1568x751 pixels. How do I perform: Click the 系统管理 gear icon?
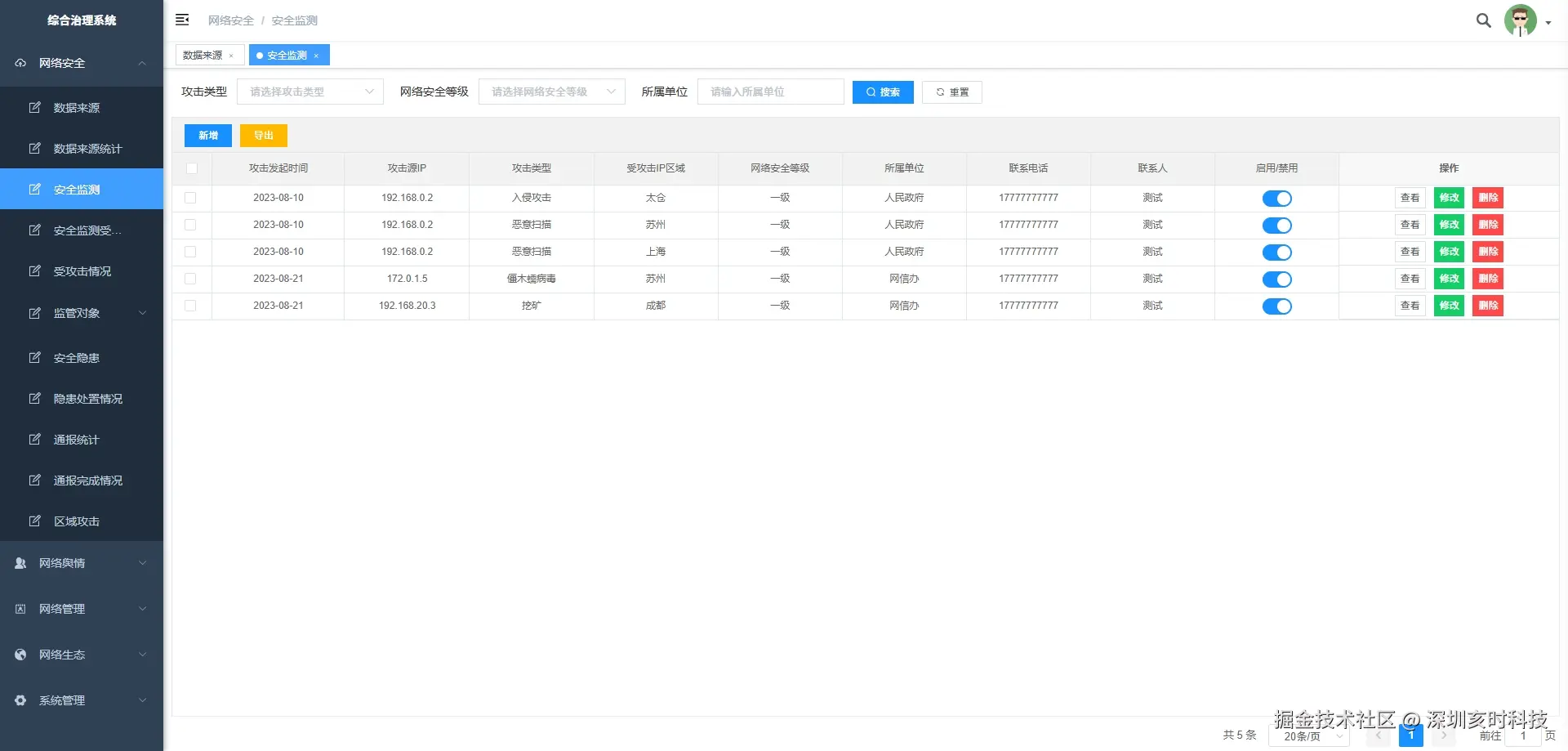pos(20,700)
